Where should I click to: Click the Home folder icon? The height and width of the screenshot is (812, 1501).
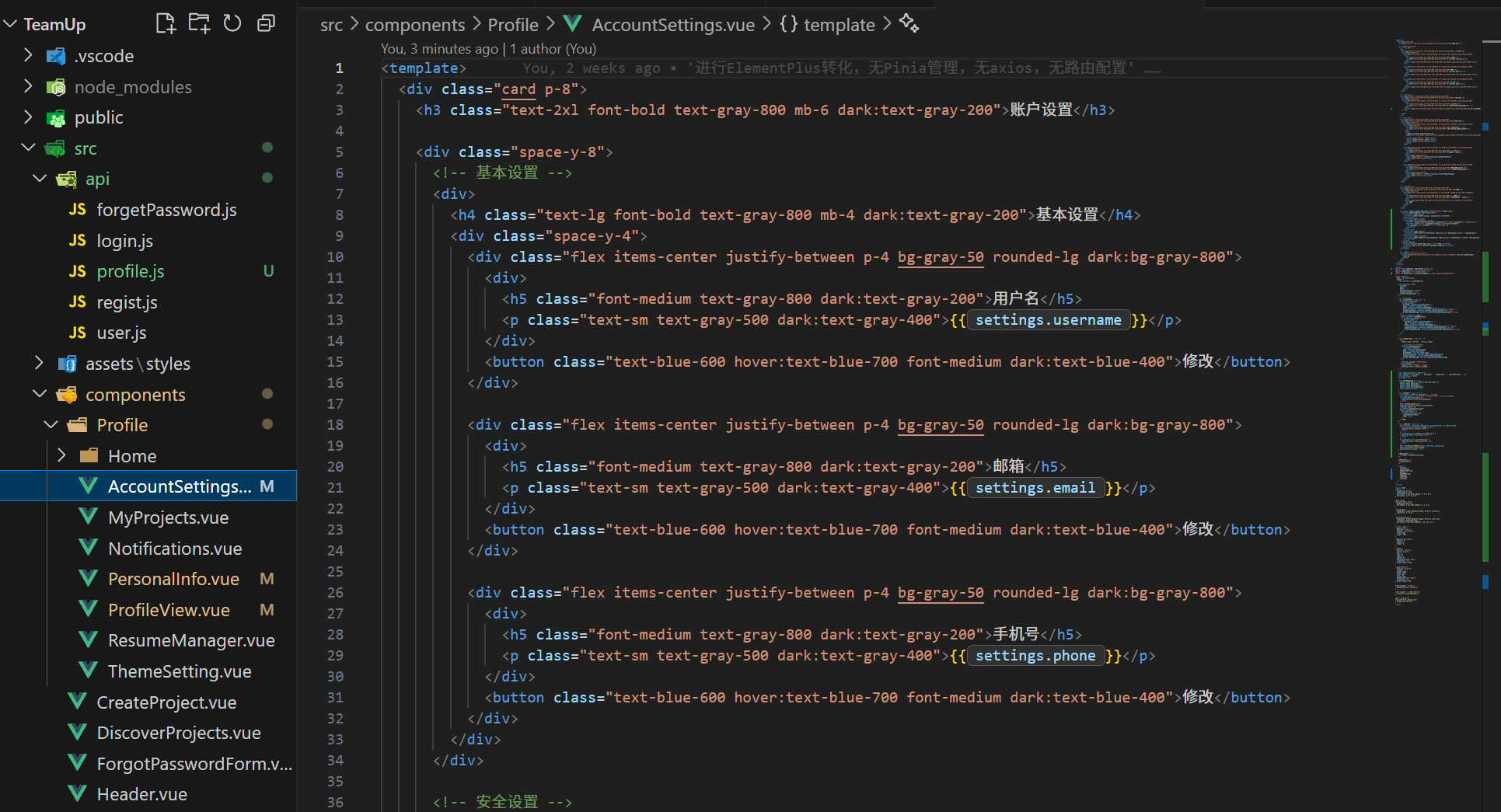click(x=89, y=456)
